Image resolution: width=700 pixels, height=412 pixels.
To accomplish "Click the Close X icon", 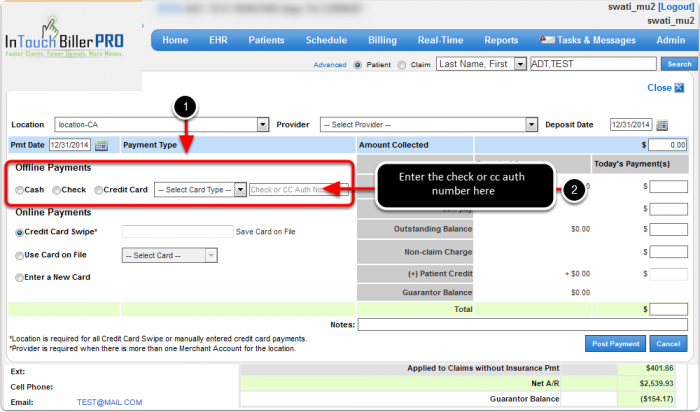I will click(x=679, y=88).
